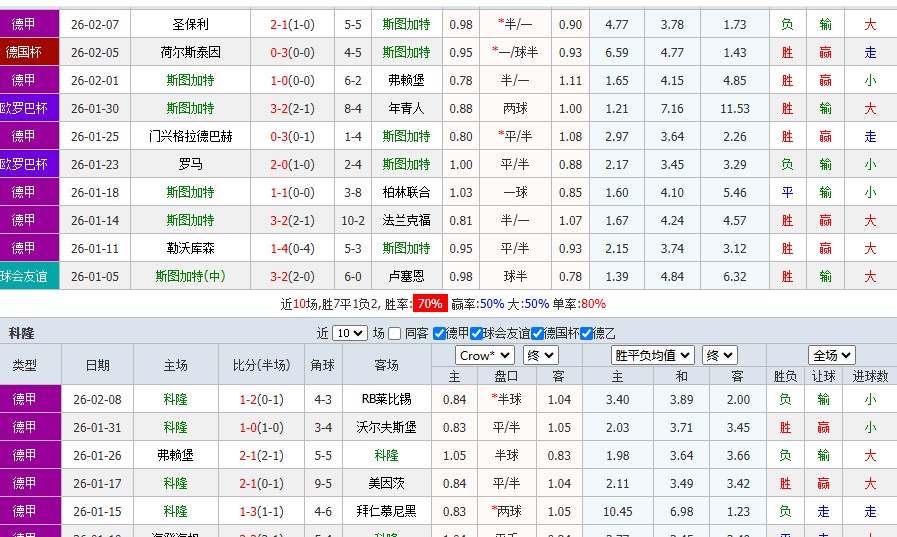Click the red 70% win rate badge

430,304
